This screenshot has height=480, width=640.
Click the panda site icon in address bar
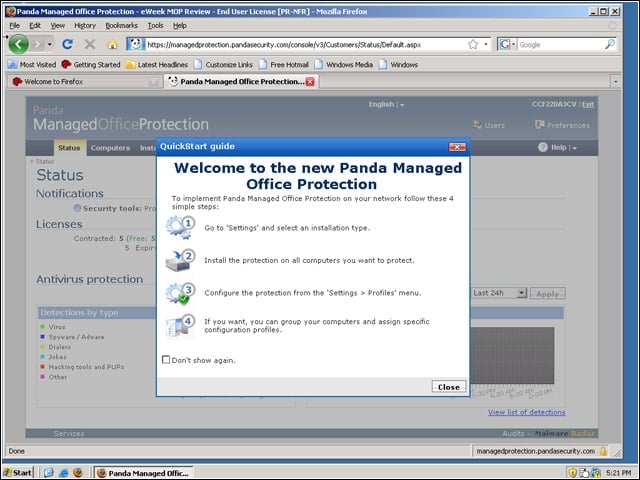tap(136, 44)
